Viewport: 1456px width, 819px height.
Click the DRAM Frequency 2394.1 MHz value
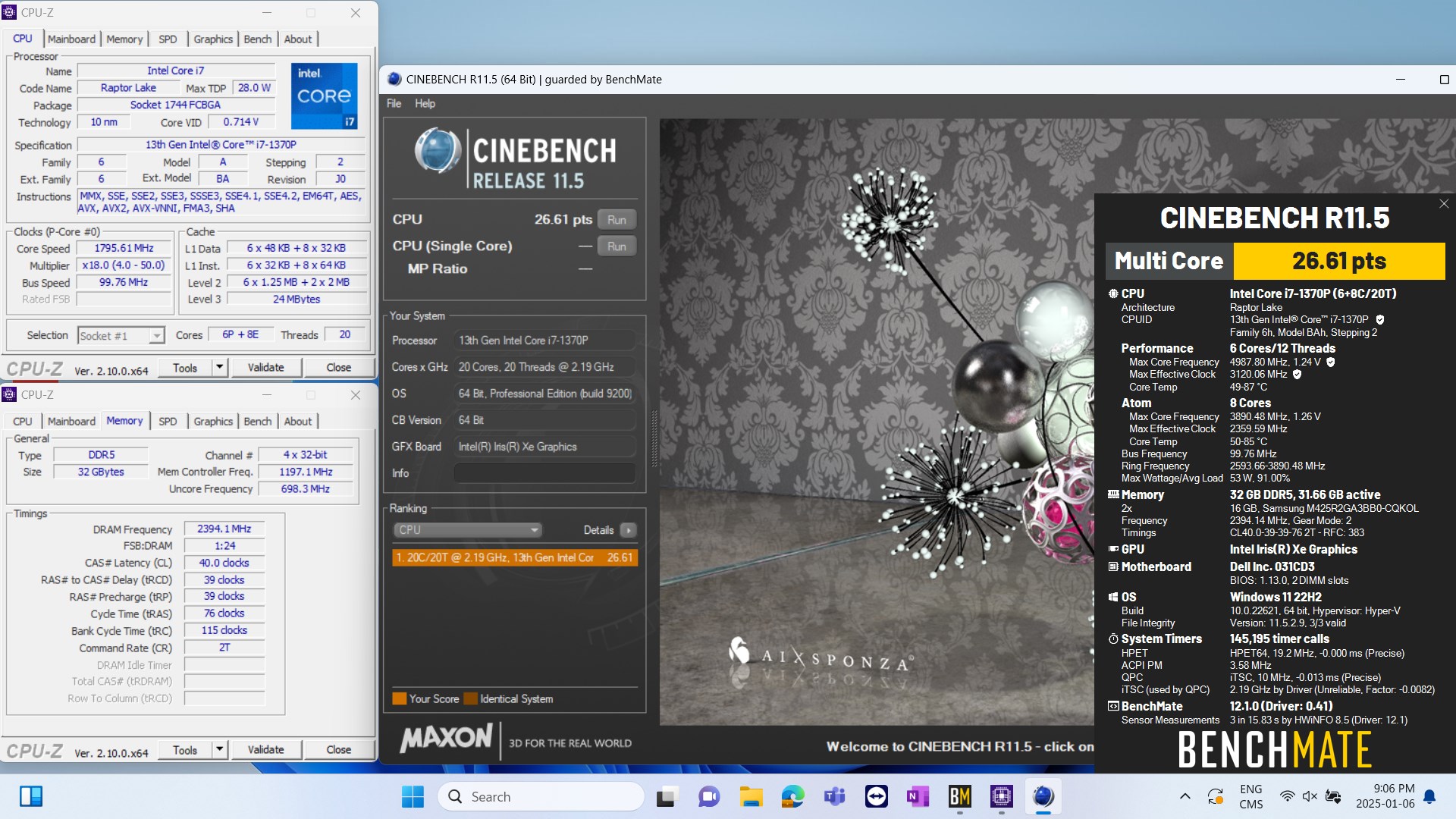tap(224, 529)
